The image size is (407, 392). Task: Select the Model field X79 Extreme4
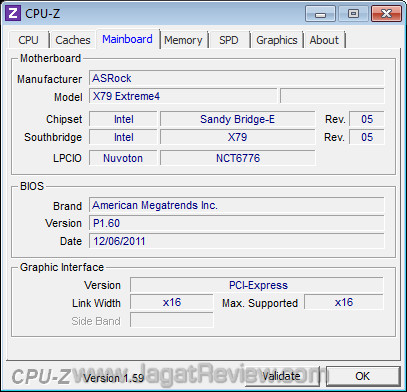[x=183, y=96]
